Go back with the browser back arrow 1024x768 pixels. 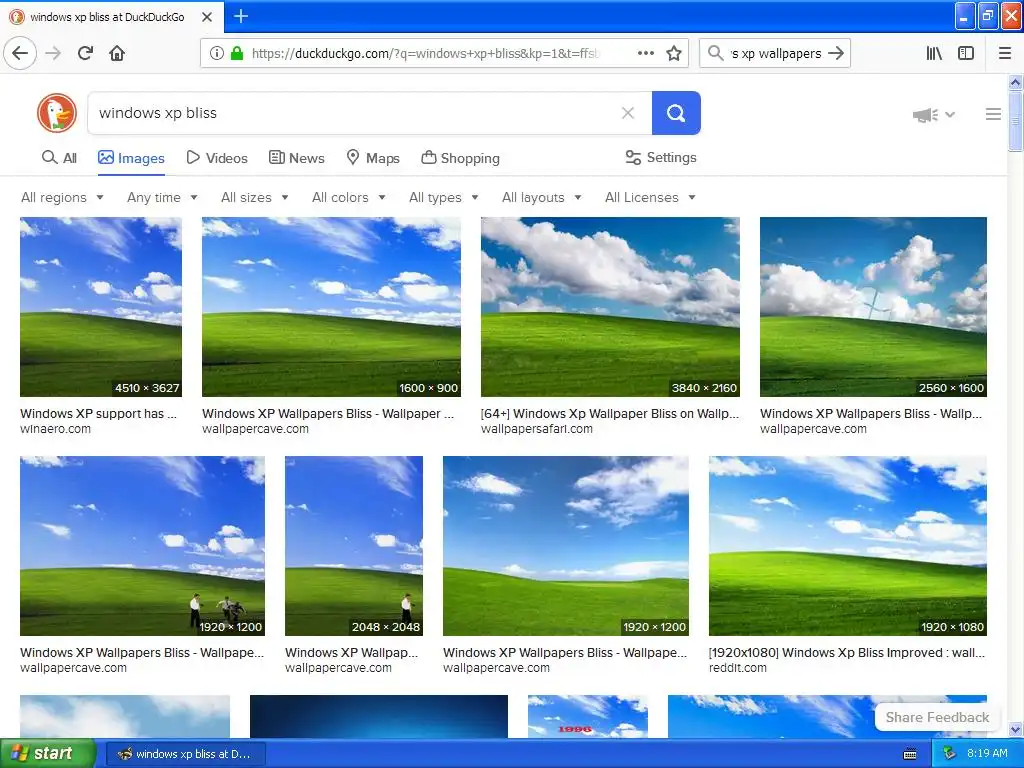coord(20,53)
